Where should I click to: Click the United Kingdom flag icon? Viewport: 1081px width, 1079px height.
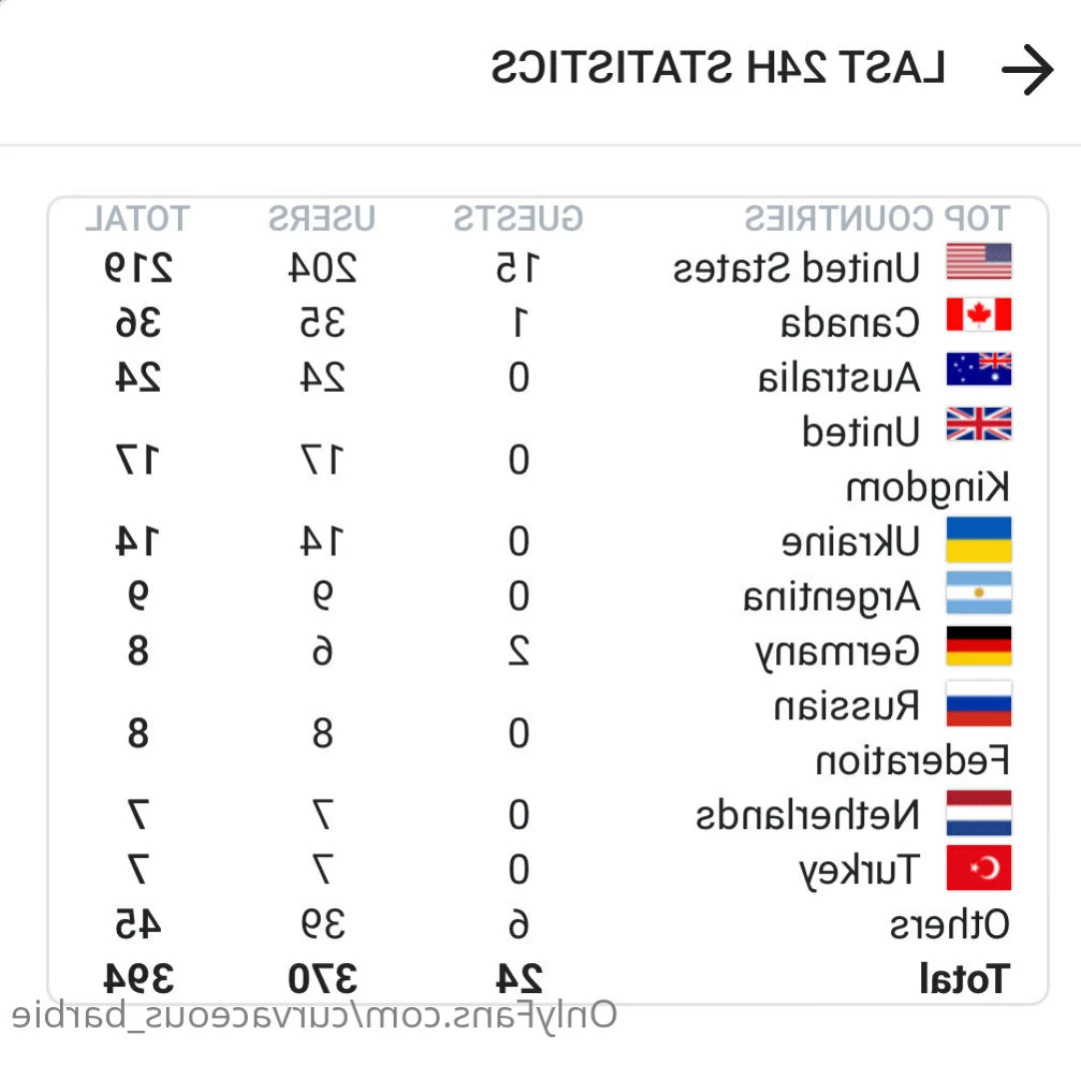tap(979, 425)
